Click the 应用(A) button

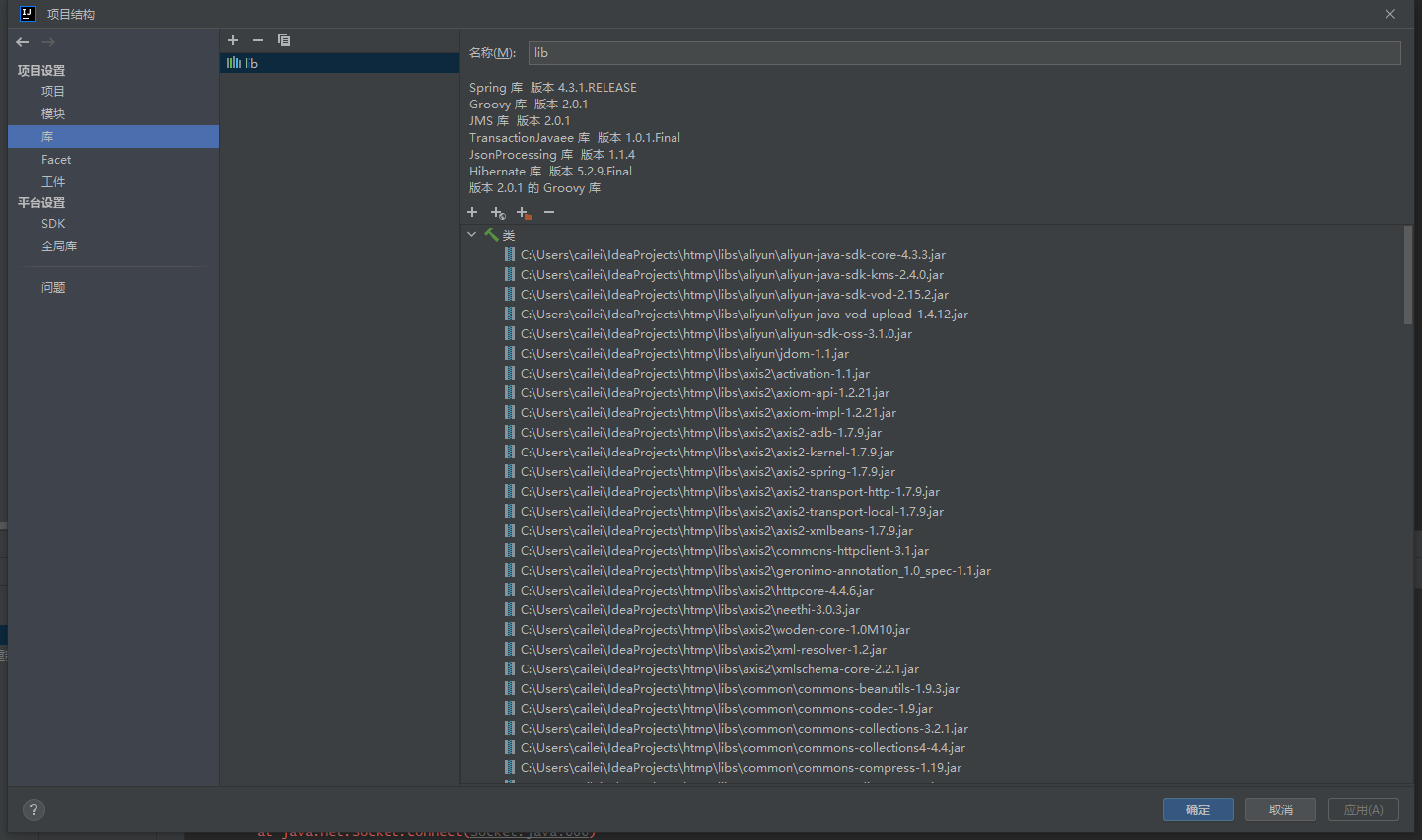point(1364,809)
